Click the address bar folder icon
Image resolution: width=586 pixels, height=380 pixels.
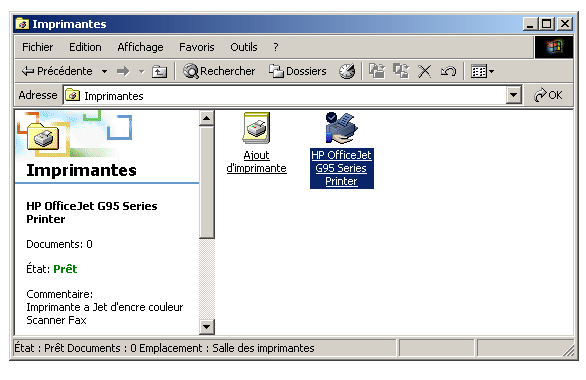(72, 96)
